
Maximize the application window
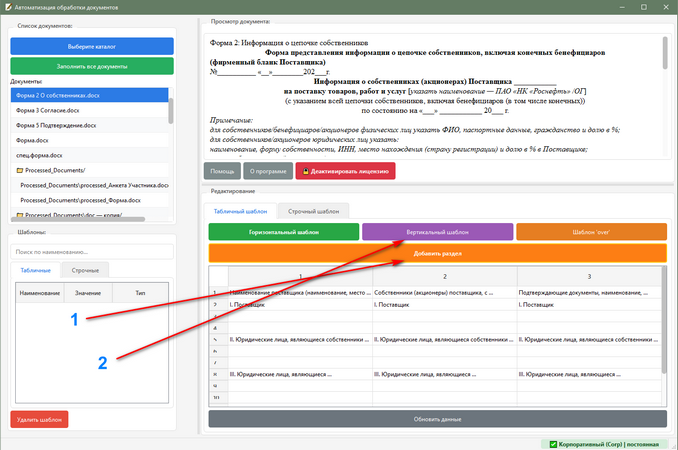click(644, 7)
